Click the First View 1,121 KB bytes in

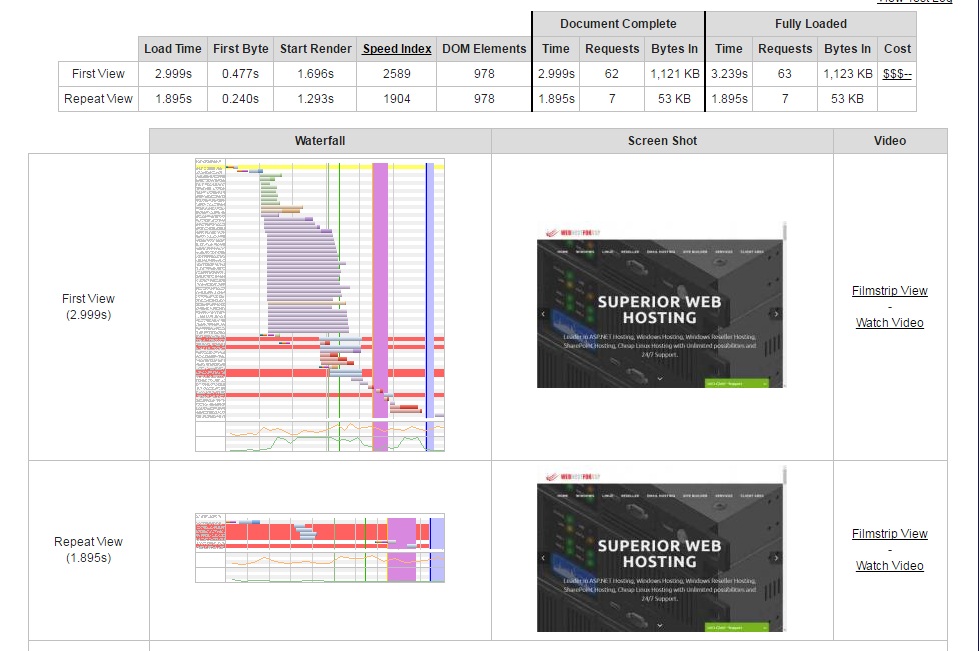[674, 74]
